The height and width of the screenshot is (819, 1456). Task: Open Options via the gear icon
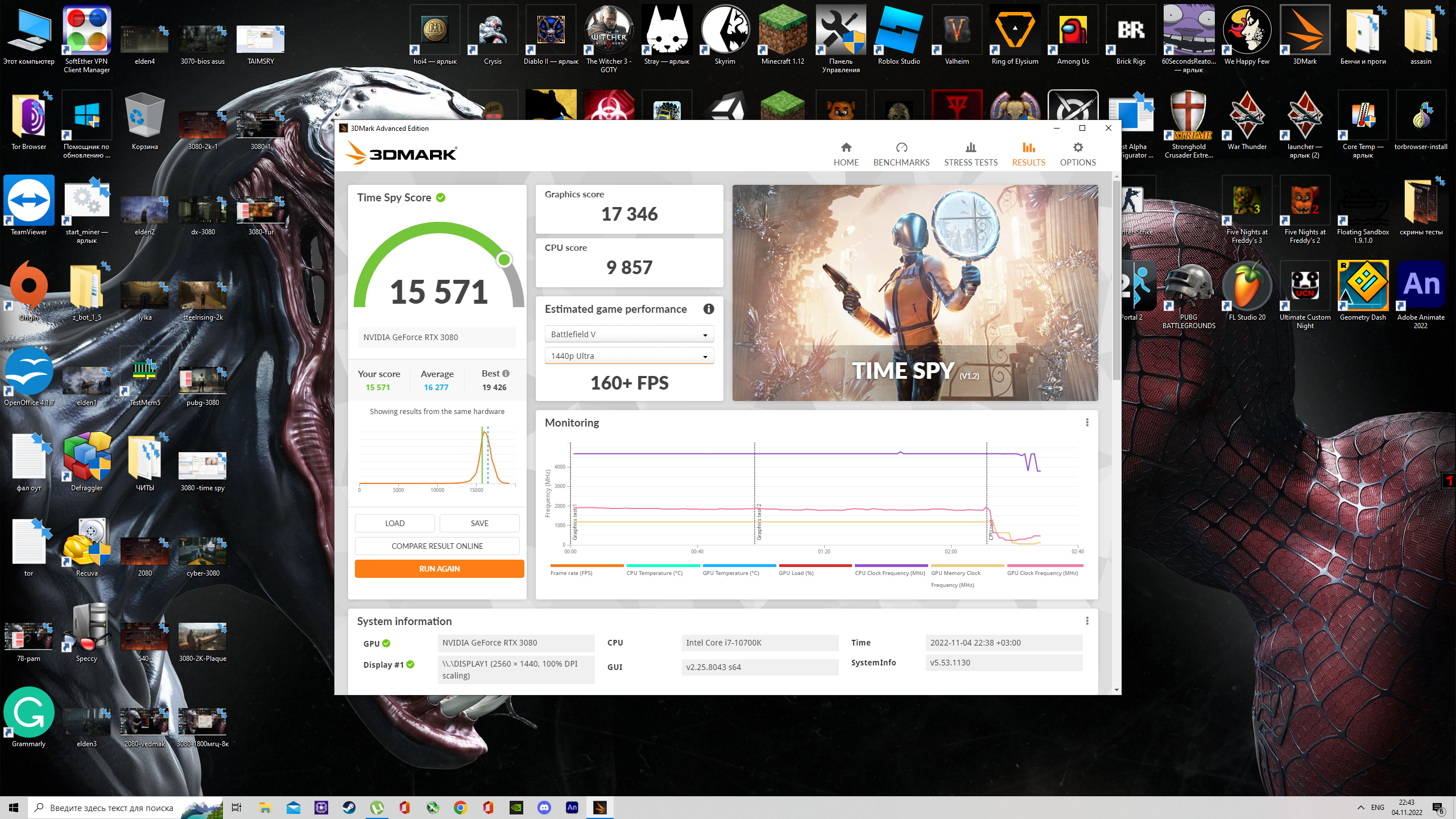[1077, 148]
